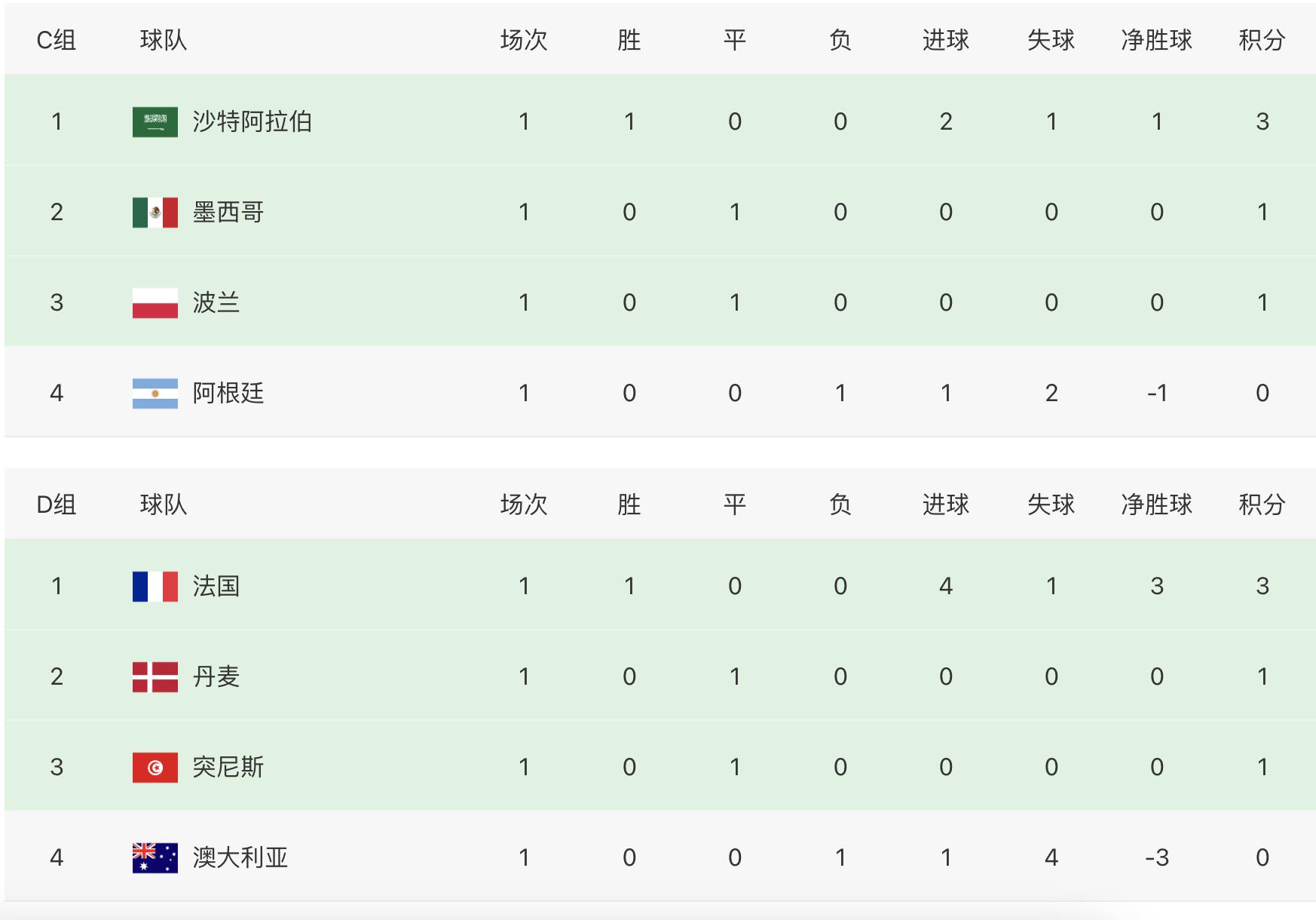1316x920 pixels.
Task: Click the D组 group header label
Action: (x=57, y=504)
